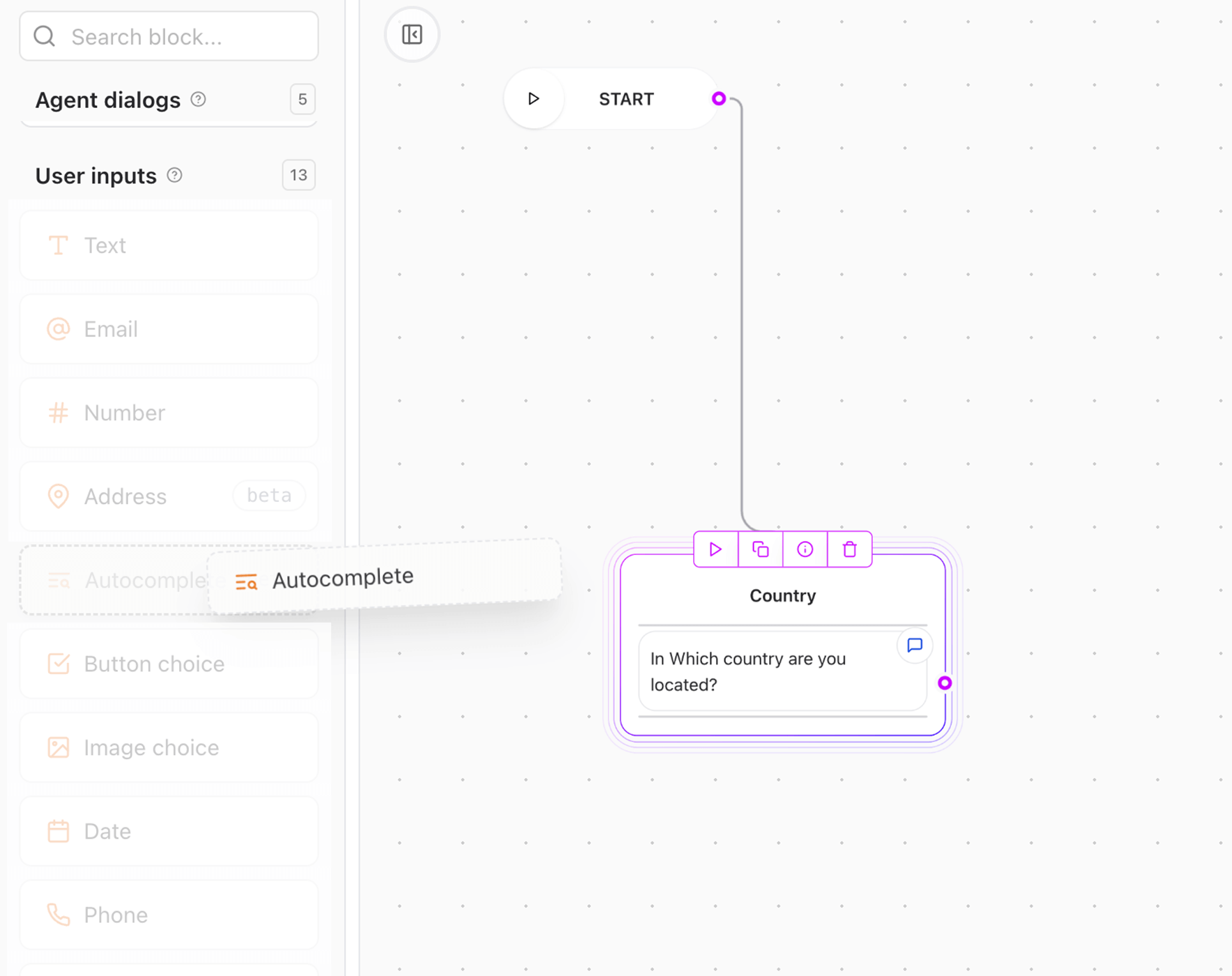Run flow from Country node play icon
The width and height of the screenshot is (1232, 976).
click(x=715, y=549)
